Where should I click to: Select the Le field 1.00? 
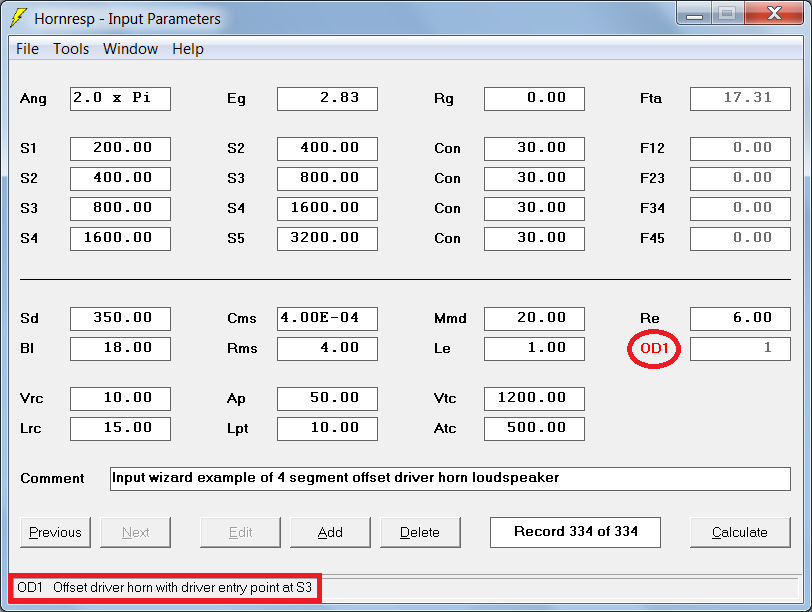[x=534, y=348]
